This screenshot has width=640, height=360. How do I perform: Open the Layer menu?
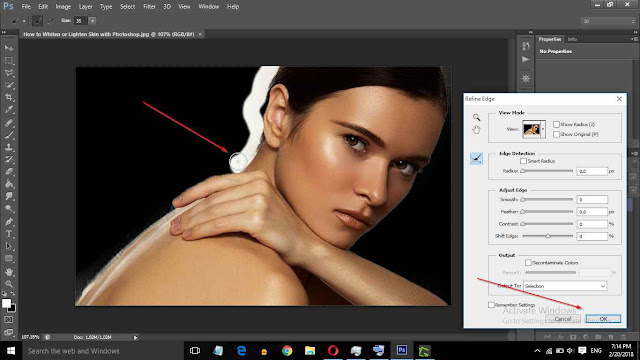click(85, 7)
